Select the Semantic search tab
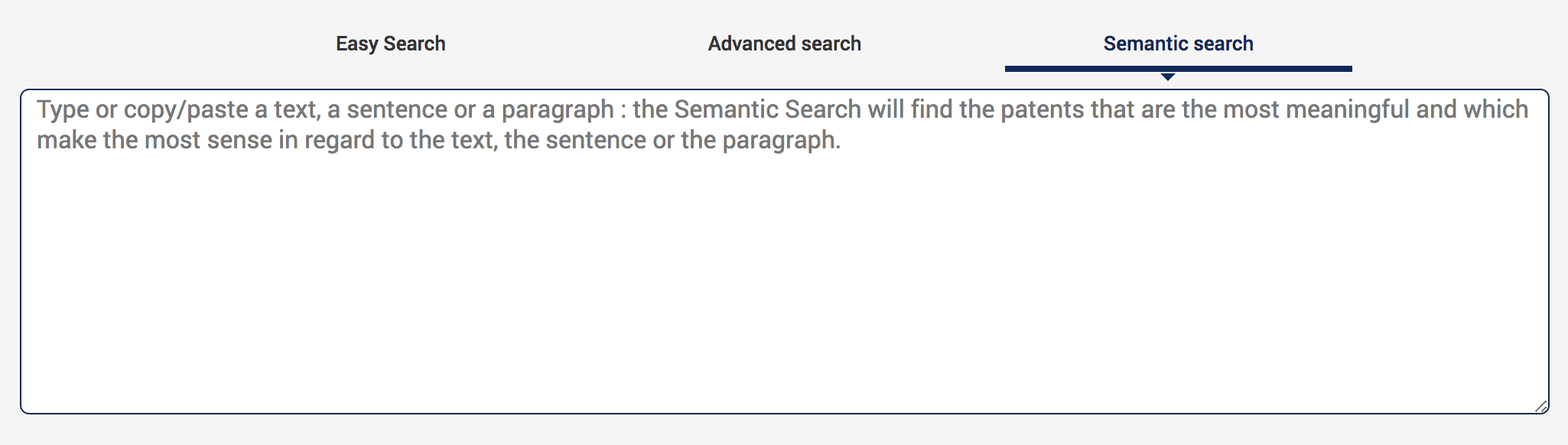 tap(1178, 44)
